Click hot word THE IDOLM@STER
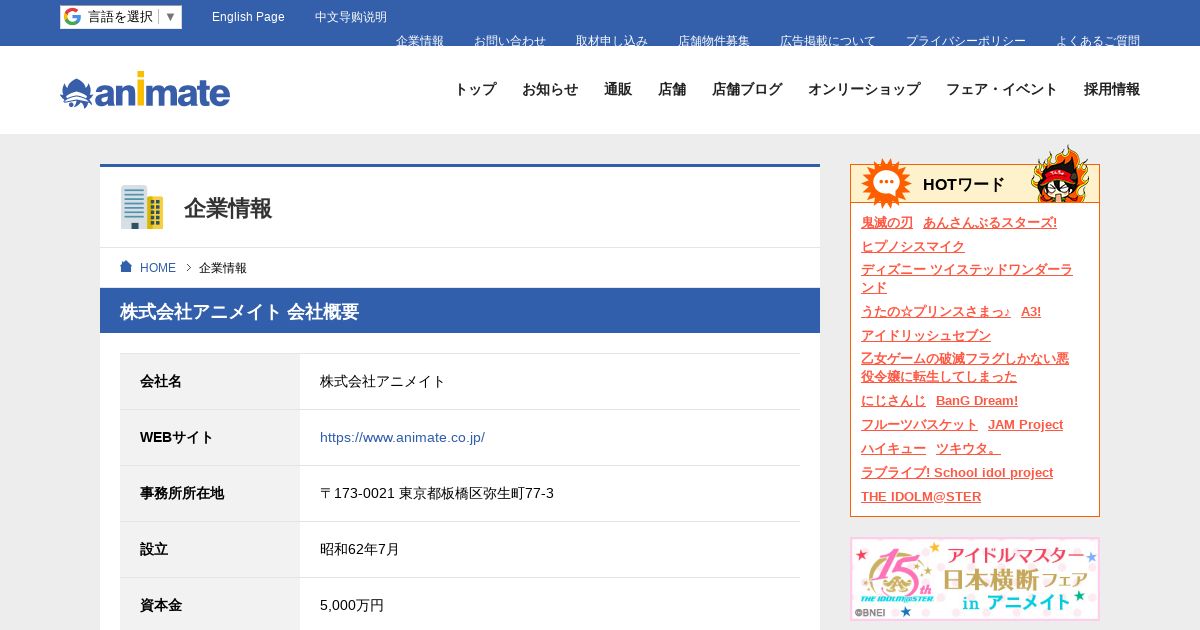The image size is (1200, 630). click(x=921, y=496)
